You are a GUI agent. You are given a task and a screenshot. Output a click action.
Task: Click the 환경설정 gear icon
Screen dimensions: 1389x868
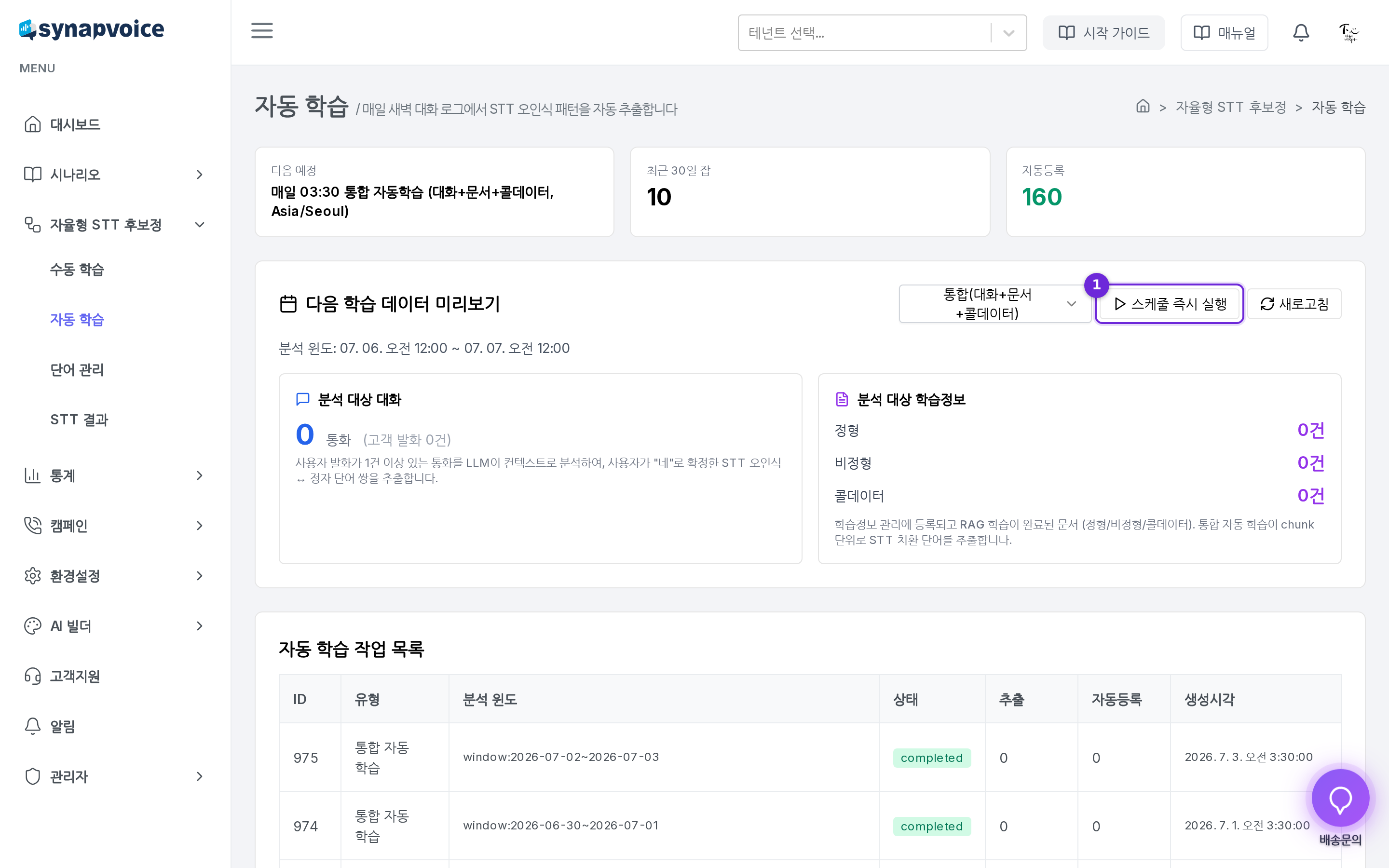tap(33, 576)
